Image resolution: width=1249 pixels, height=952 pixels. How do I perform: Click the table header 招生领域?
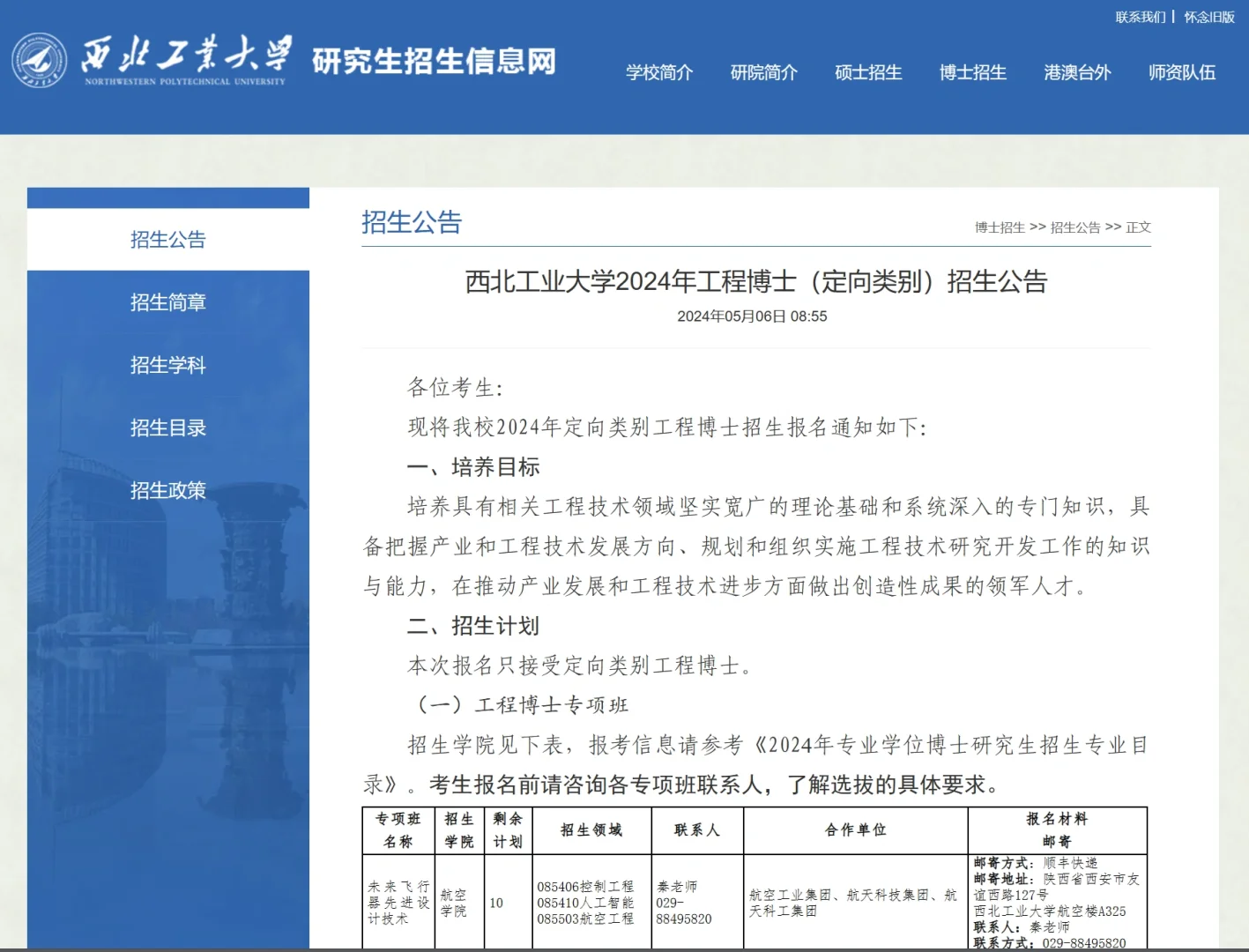[591, 830]
